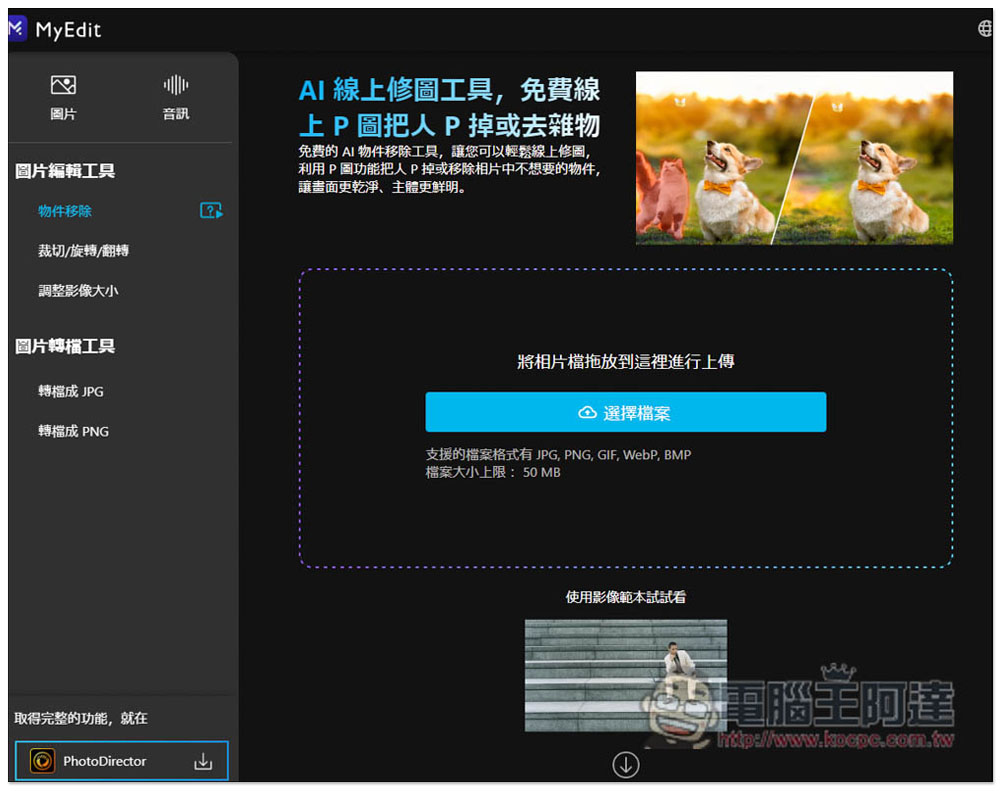The image size is (1000, 791).
Task: Open the 物件移除 video tutorial icon
Action: point(211,211)
